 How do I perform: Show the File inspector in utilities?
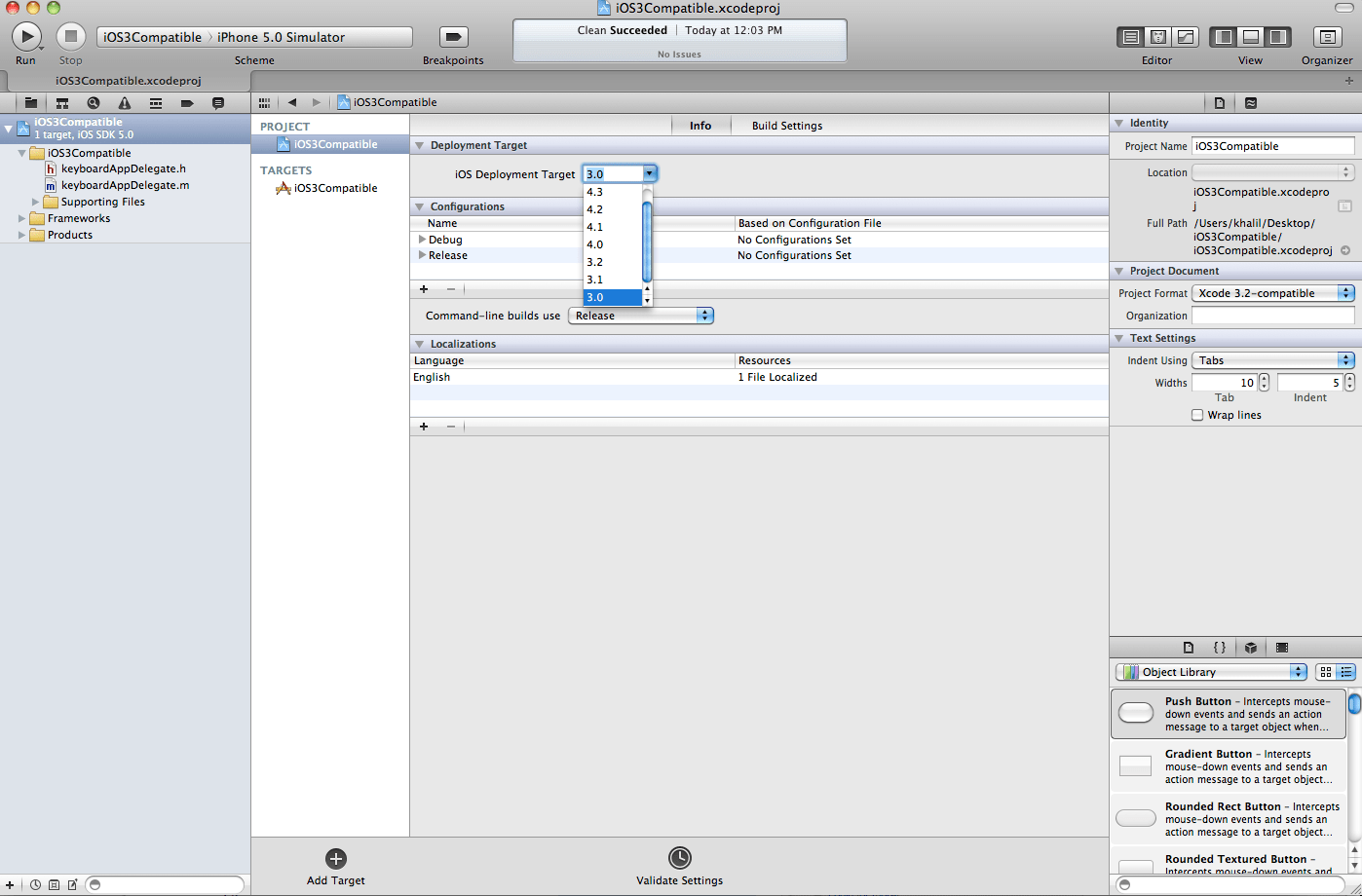pyautogui.click(x=1220, y=102)
